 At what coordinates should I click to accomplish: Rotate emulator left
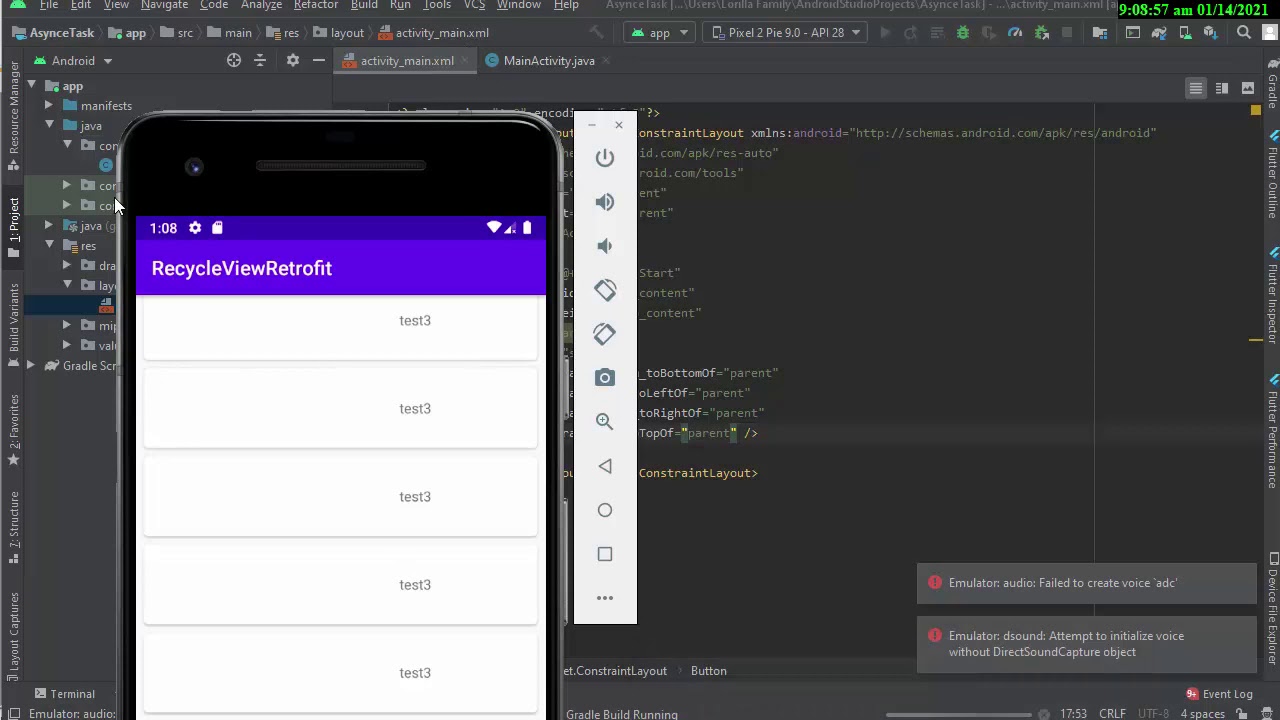pos(605,290)
